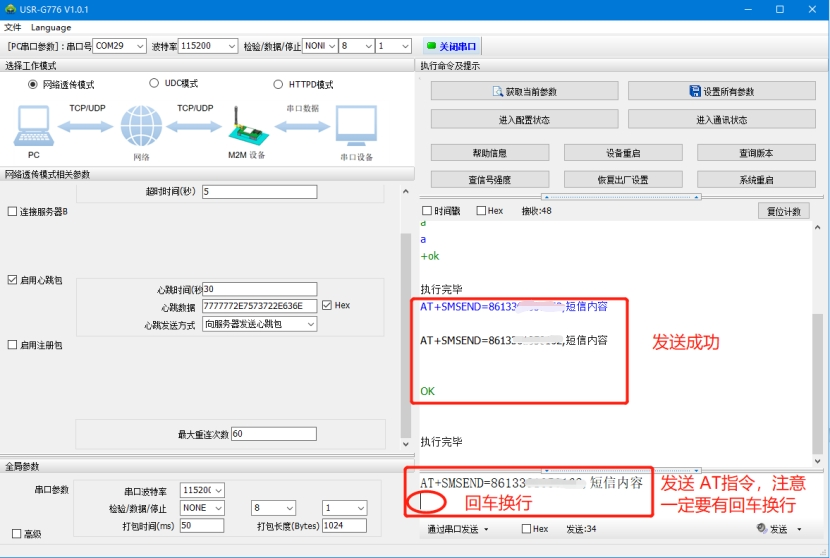This screenshot has width=830, height=558.
Task: Disable the 启用心跳包 checkbox
Action: (12, 280)
